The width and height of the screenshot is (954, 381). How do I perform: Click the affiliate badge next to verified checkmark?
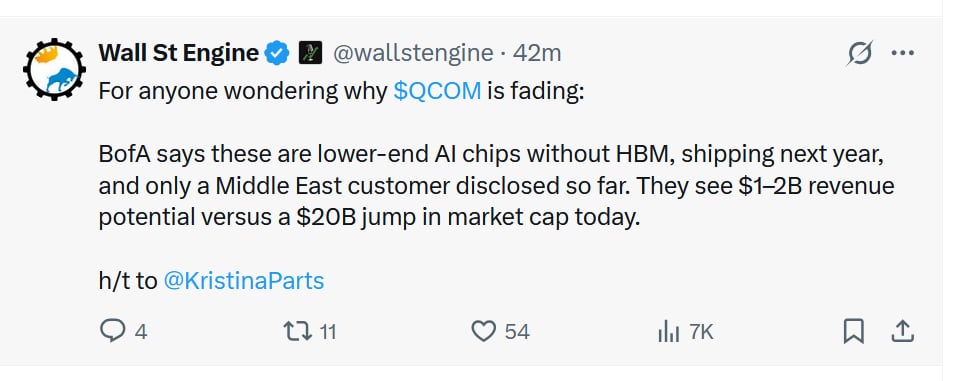[x=310, y=54]
